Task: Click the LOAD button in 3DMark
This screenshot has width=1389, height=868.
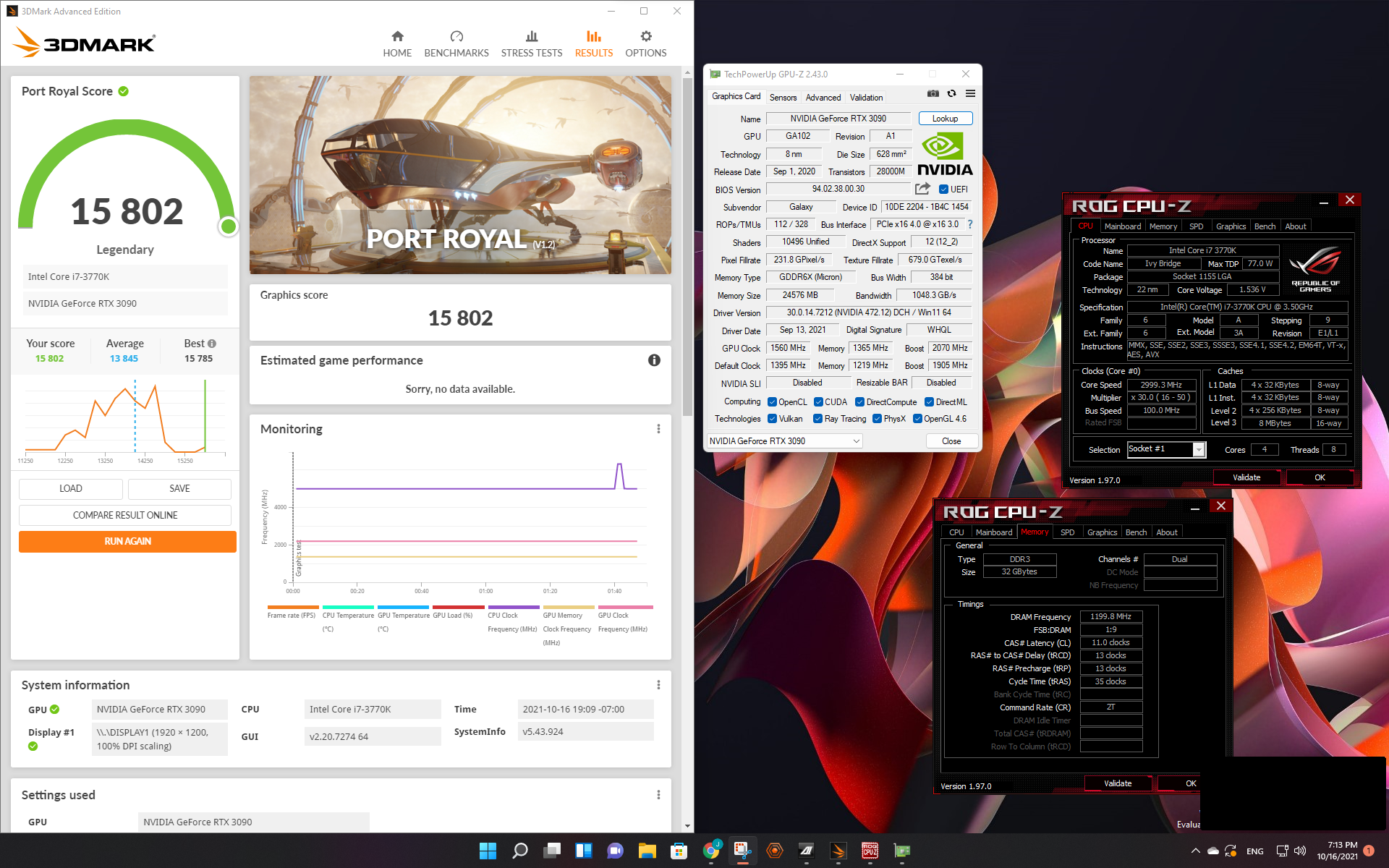Action: (x=71, y=489)
